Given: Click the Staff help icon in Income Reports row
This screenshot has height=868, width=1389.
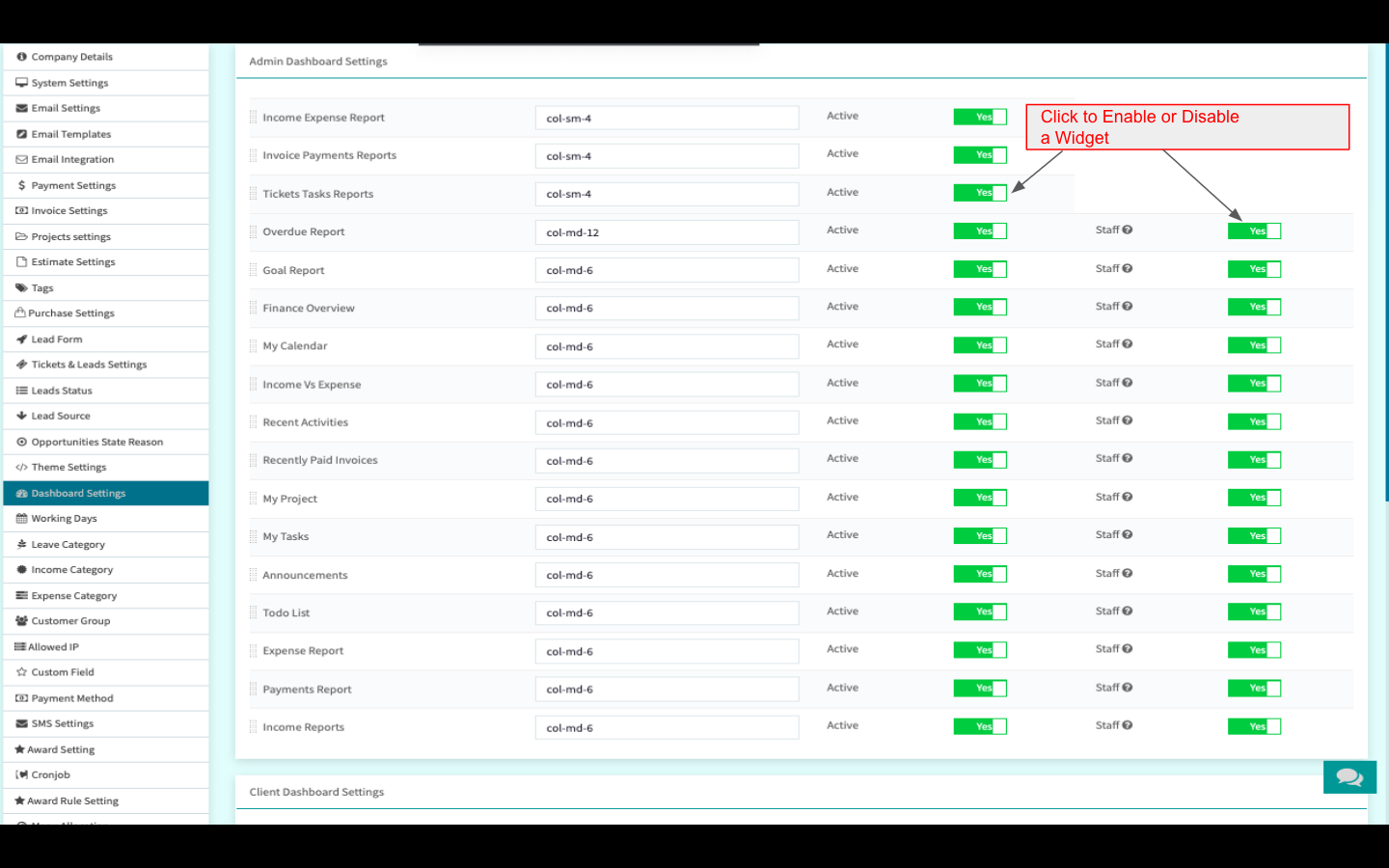Looking at the screenshot, I should point(1127,726).
